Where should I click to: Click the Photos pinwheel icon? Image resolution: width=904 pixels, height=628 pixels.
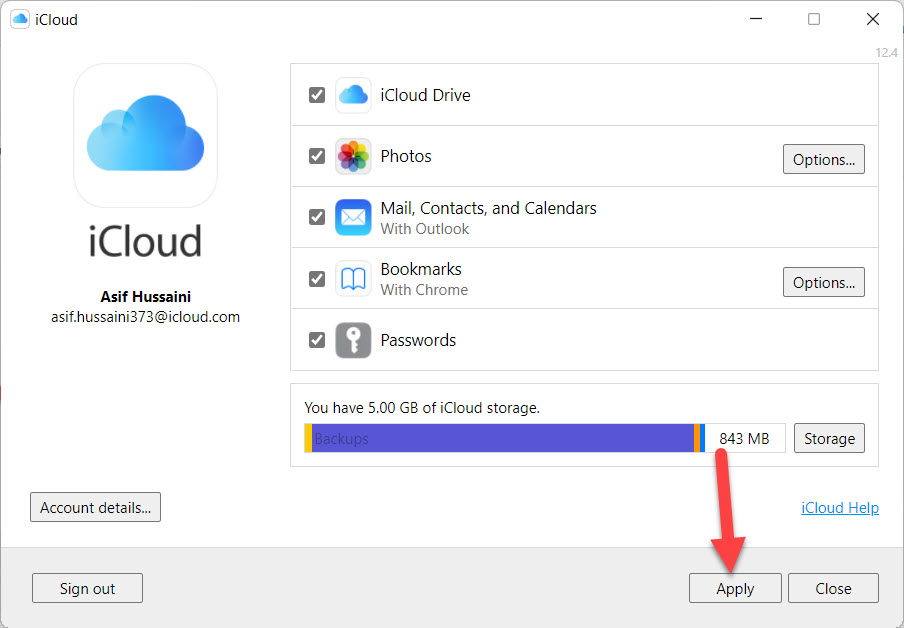353,157
